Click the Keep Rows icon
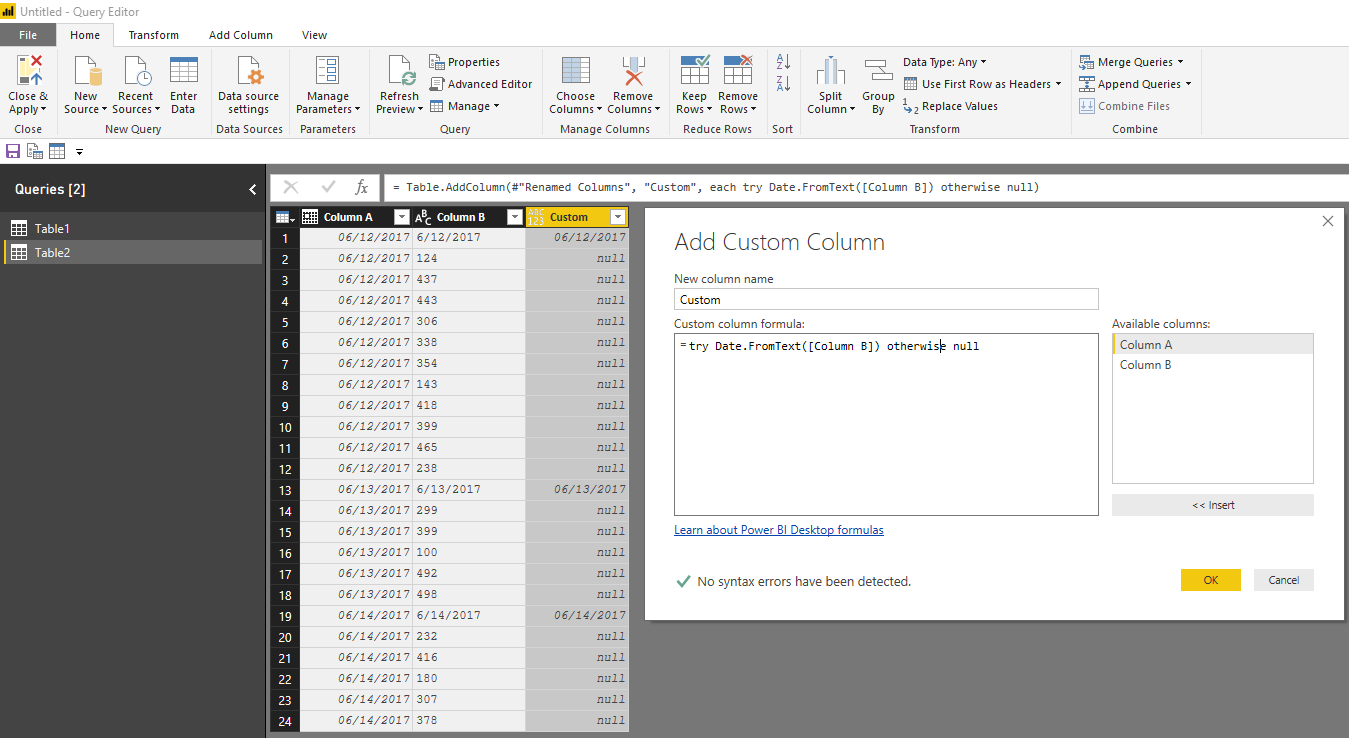 [x=694, y=71]
